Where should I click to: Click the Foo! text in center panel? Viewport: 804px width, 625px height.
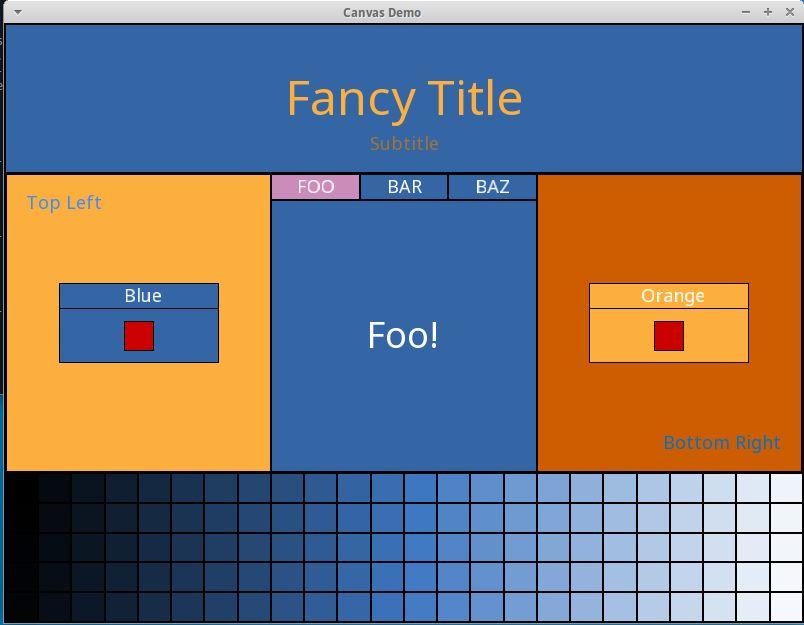click(403, 335)
